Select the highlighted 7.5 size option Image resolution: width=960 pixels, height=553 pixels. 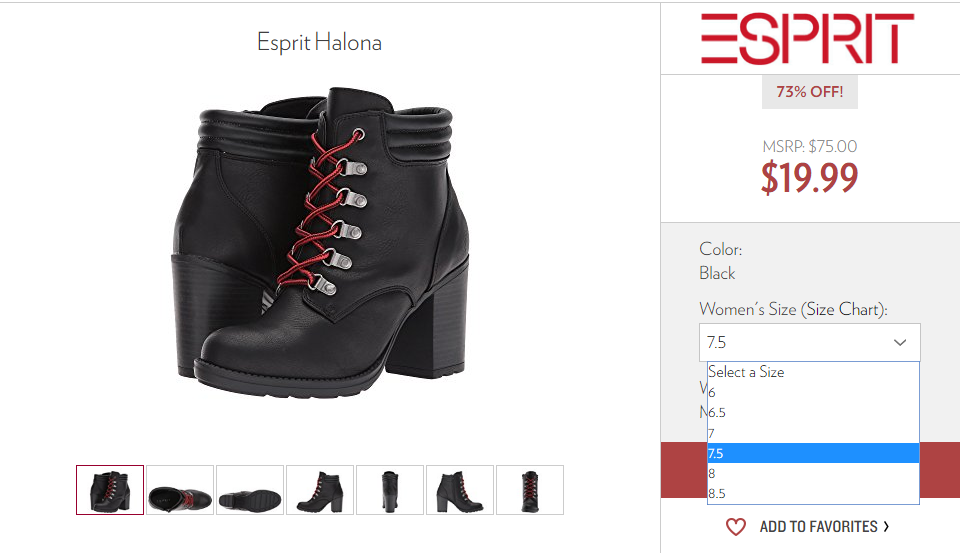[x=813, y=453]
